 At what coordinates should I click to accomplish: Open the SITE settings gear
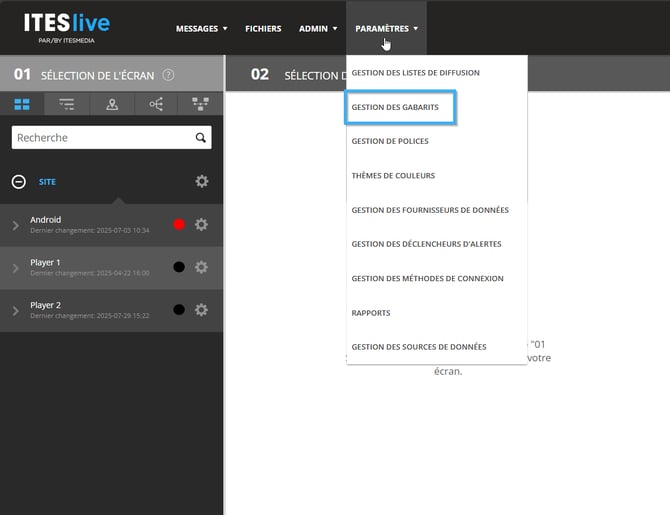click(201, 181)
